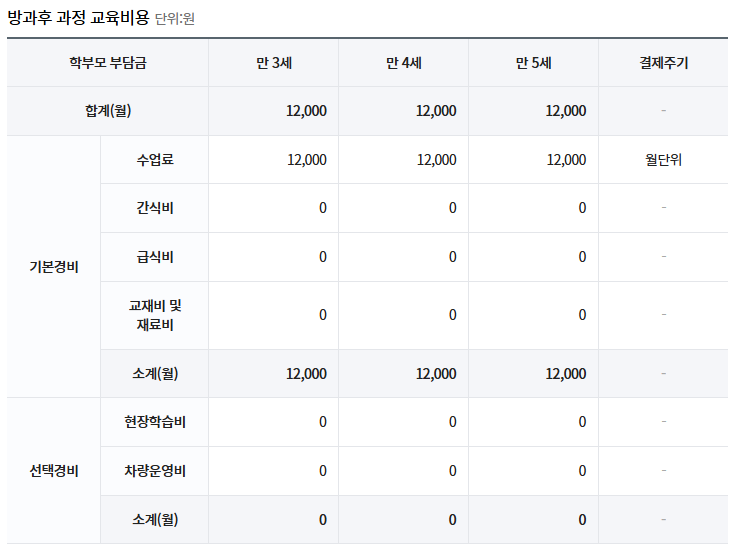Click the 만 3세 column header
737x550 pixels.
pos(273,63)
